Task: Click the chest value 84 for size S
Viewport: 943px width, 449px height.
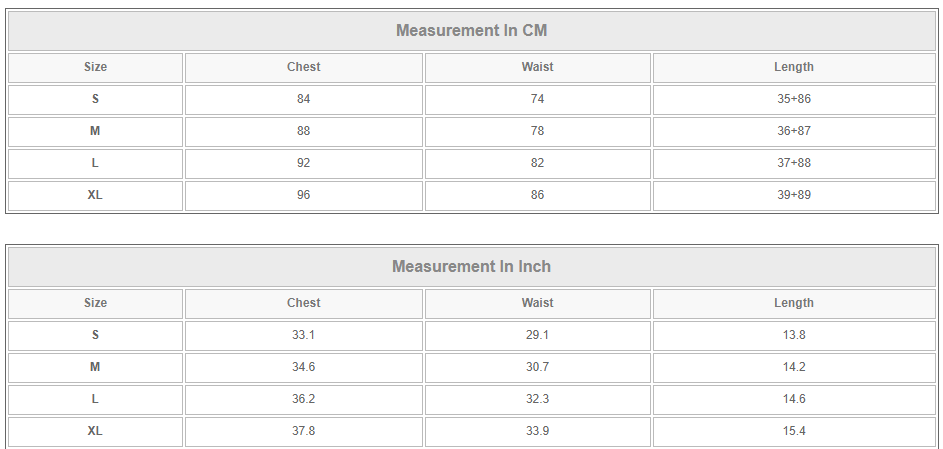Action: pyautogui.click(x=304, y=99)
